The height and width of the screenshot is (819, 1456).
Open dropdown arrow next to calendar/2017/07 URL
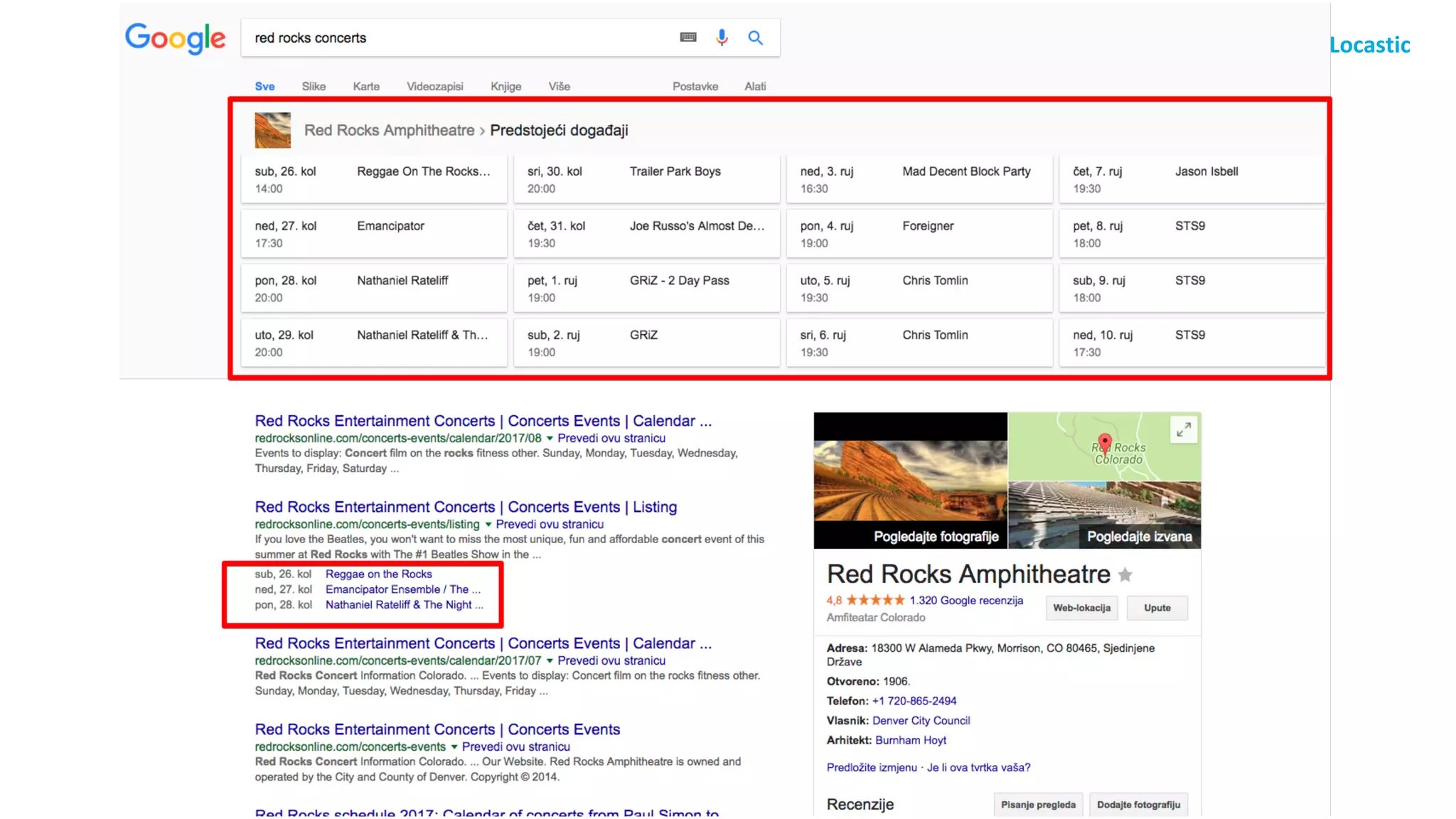coord(550,661)
